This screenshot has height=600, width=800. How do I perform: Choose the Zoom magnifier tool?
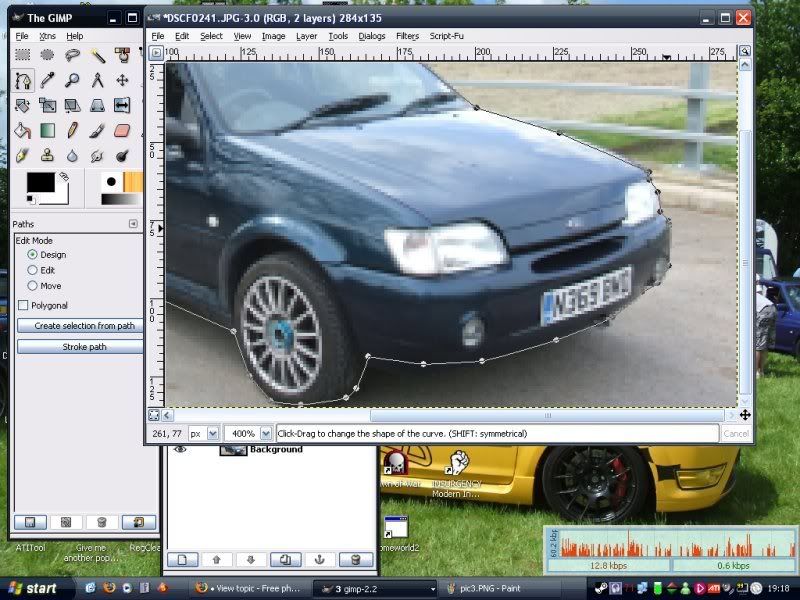pos(72,80)
